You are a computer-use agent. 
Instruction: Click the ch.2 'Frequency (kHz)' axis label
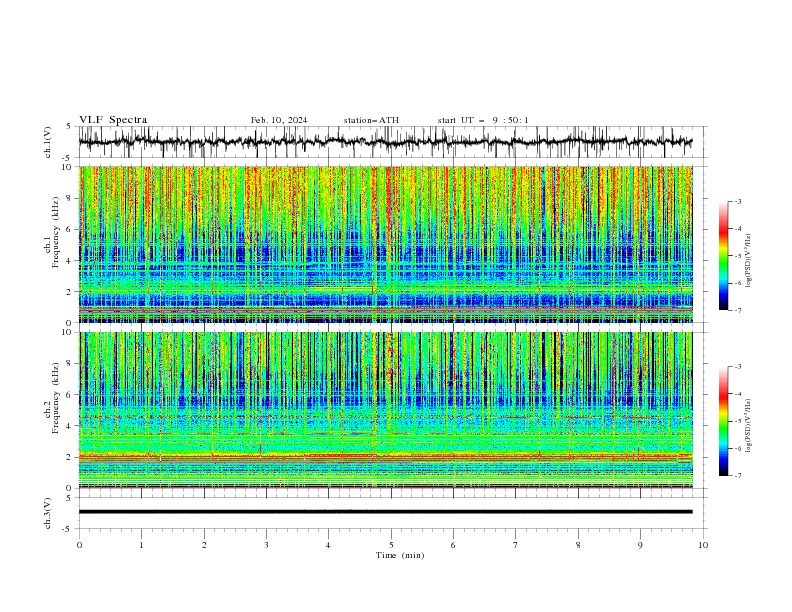coord(55,398)
